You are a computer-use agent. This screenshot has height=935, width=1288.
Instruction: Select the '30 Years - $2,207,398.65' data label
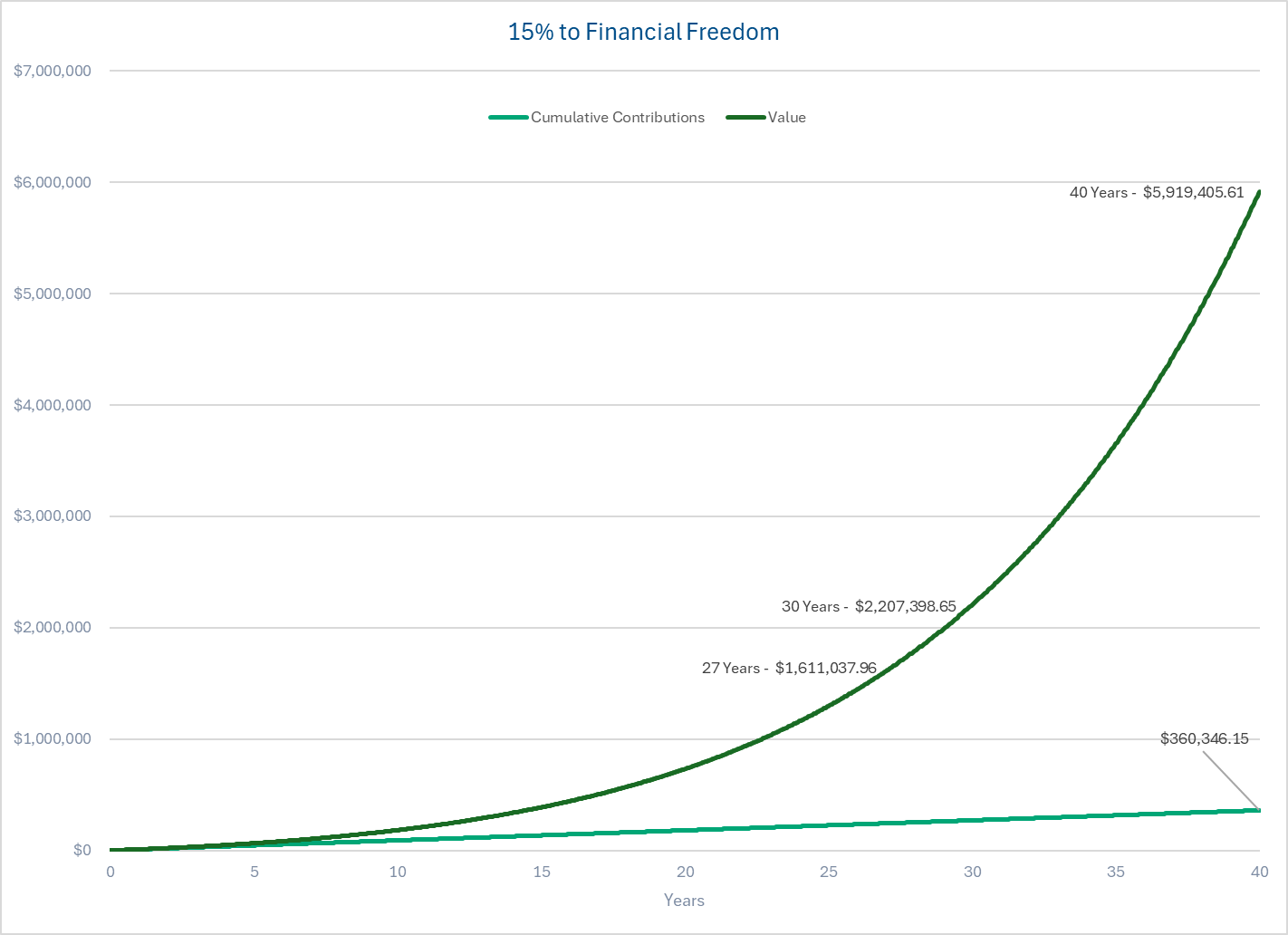[869, 607]
